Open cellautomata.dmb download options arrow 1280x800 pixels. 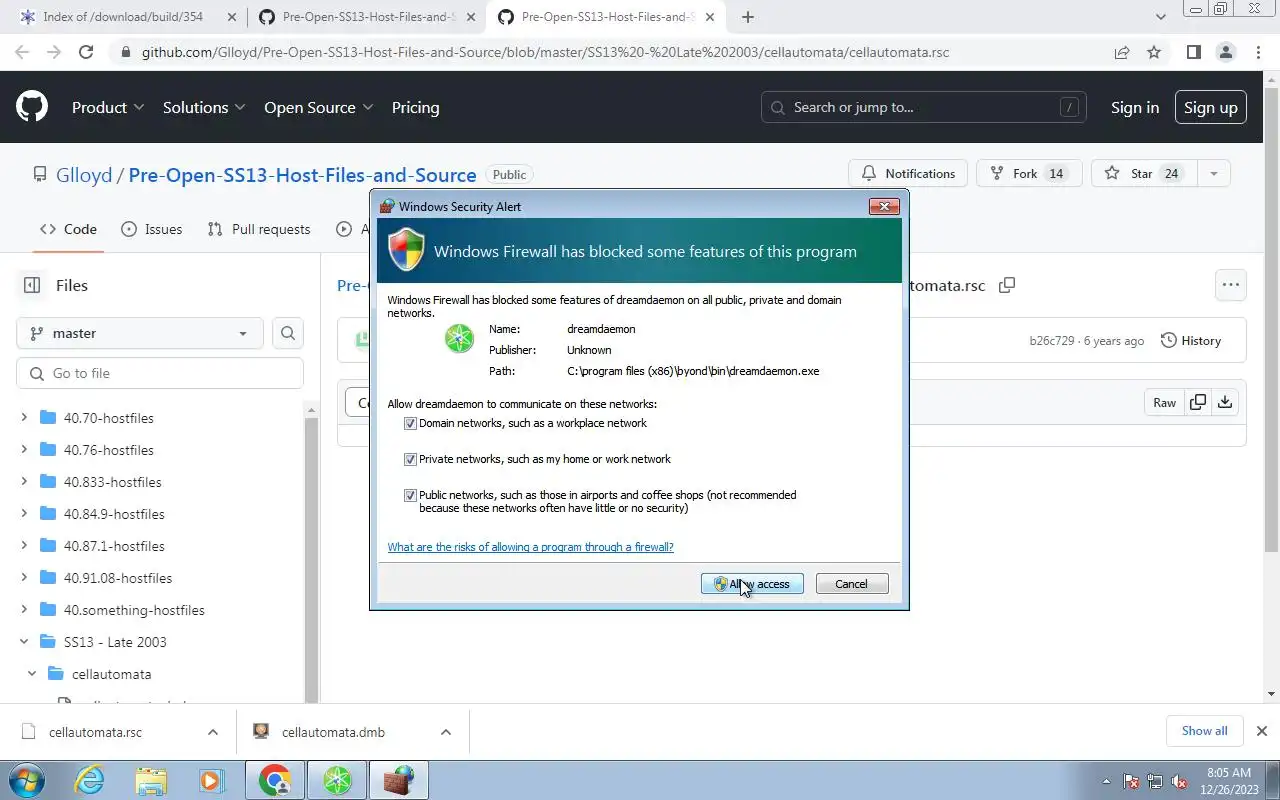(x=445, y=732)
